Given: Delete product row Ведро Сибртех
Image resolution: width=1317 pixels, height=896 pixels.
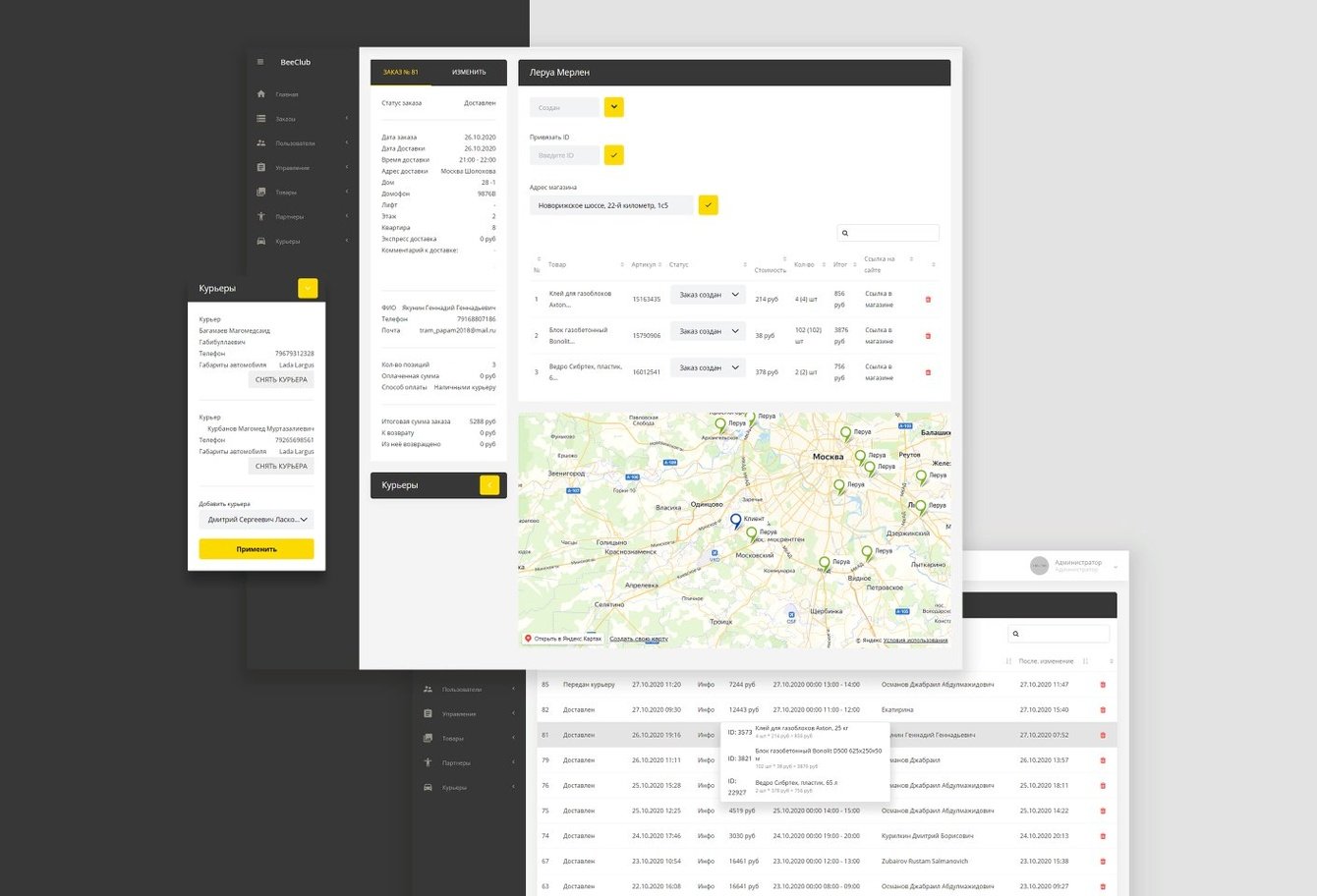Looking at the screenshot, I should (x=928, y=372).
